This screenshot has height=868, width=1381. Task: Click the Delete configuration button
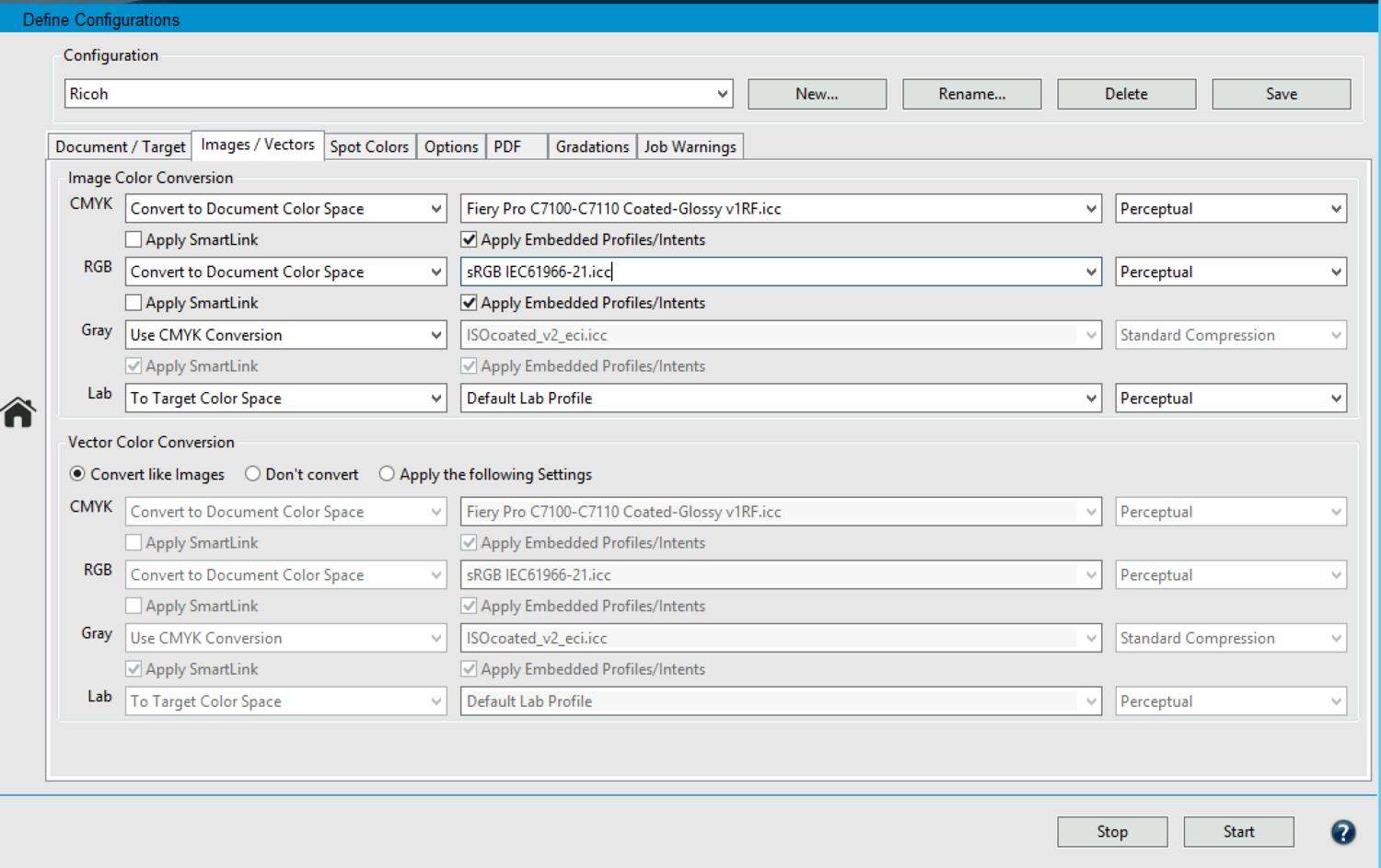click(x=1126, y=94)
